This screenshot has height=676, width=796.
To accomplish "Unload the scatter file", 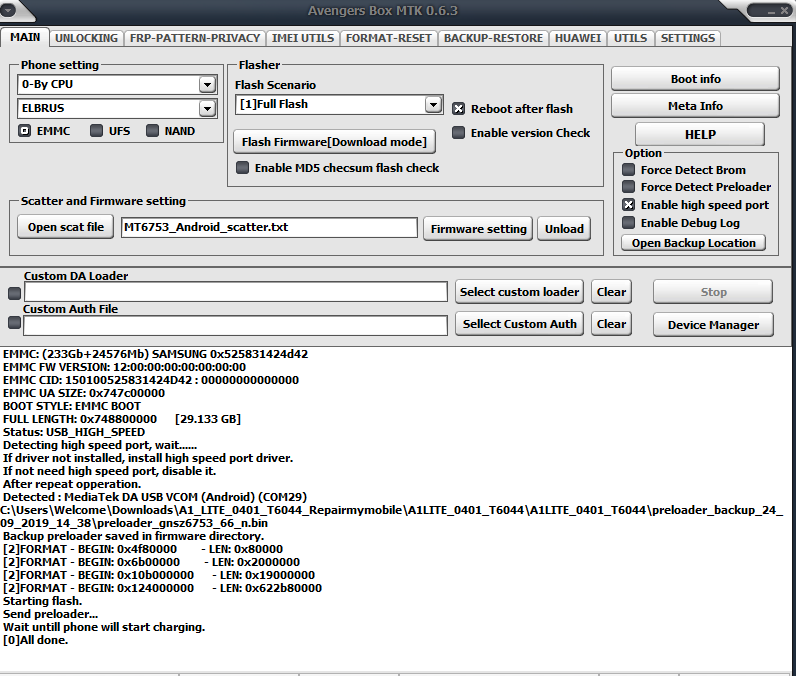I will click(564, 229).
